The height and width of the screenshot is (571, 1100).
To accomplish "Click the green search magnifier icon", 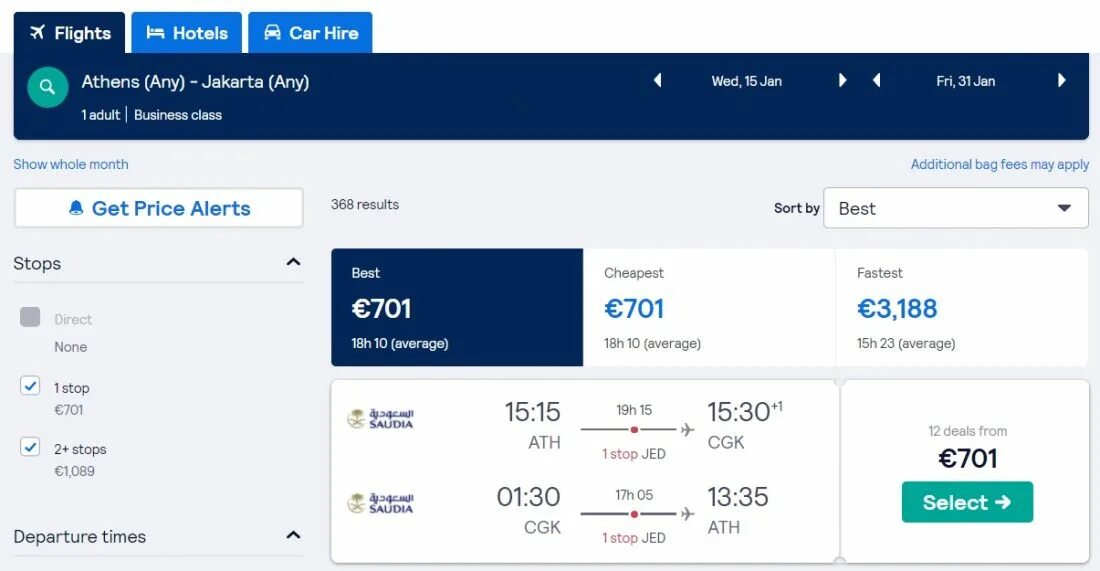I will tap(47, 87).
